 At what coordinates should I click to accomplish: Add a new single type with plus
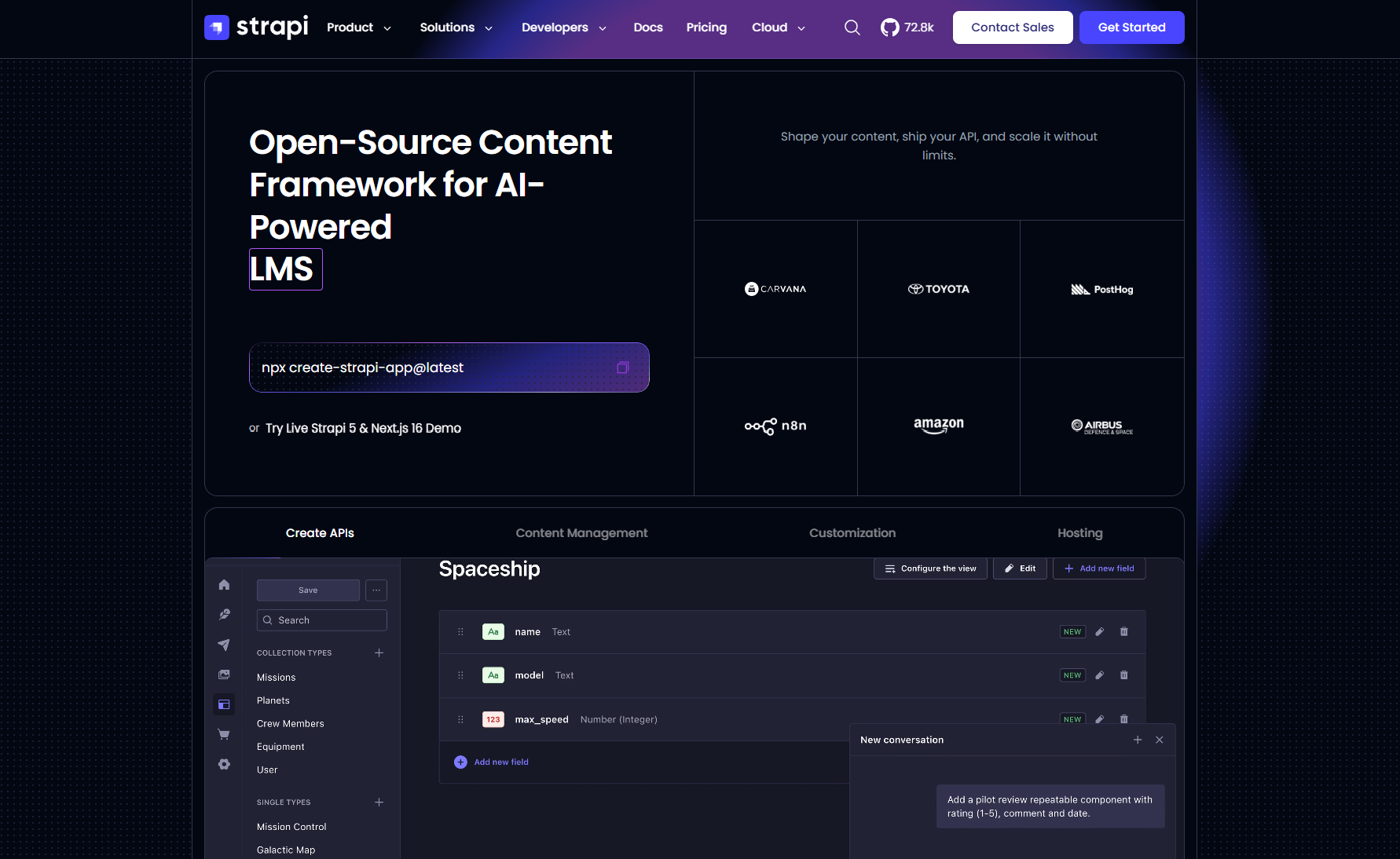(x=379, y=802)
